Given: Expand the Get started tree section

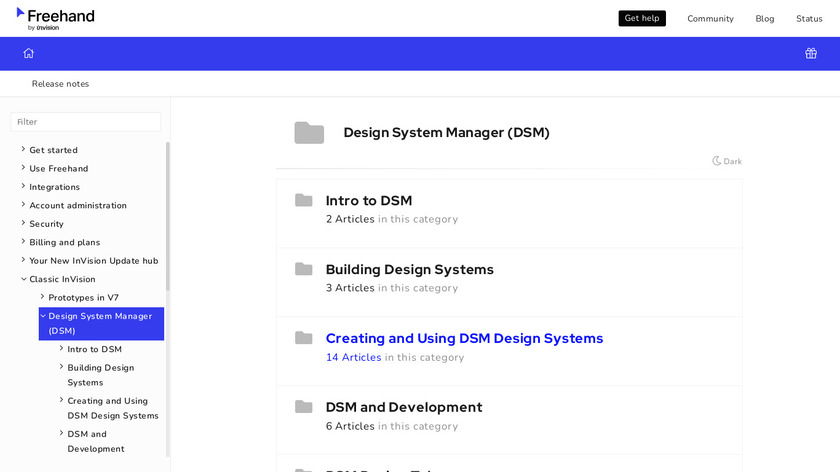Looking at the screenshot, I should point(23,150).
